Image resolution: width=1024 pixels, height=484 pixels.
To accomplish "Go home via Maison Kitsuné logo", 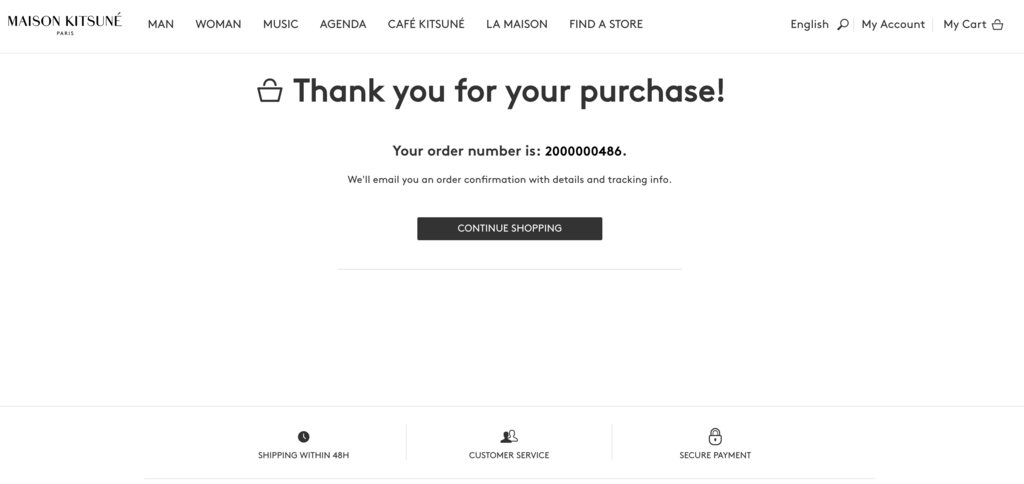I will pyautogui.click(x=65, y=24).
